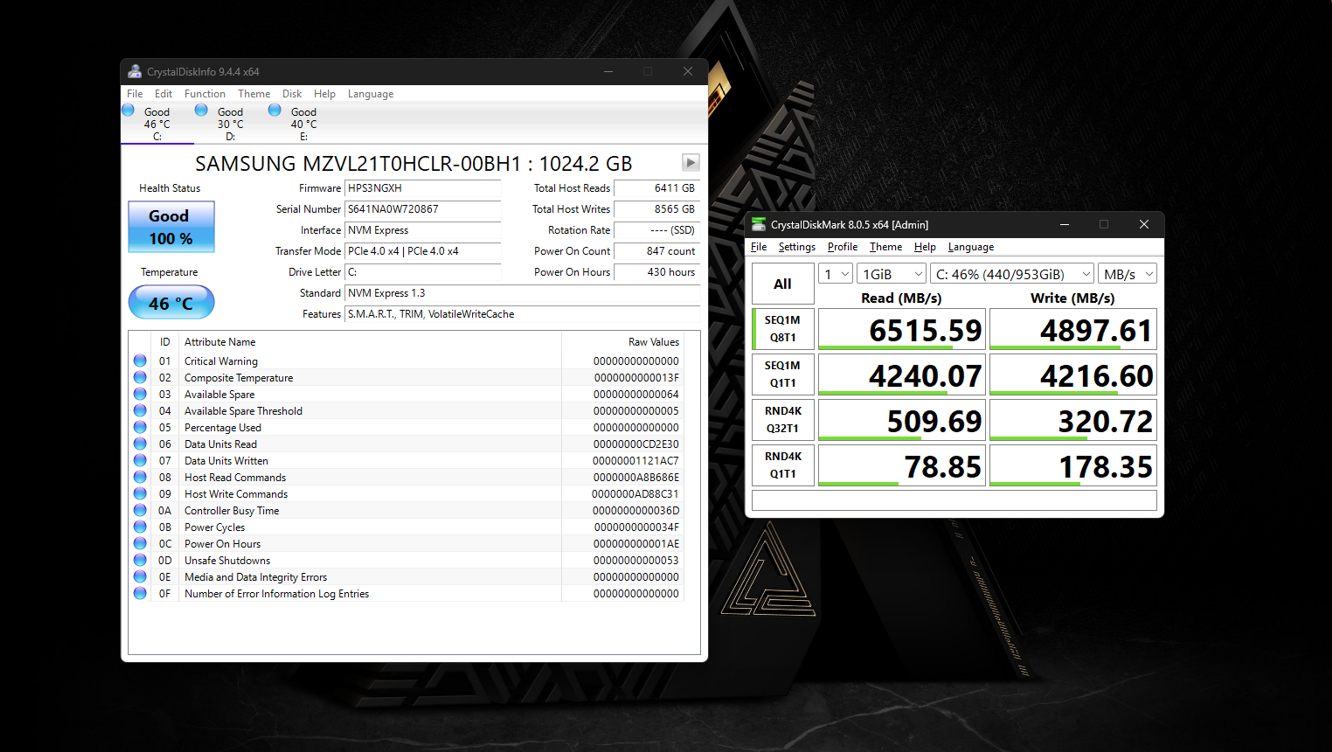Click the Total Host Reads value 6411 GB
1332x752 pixels.
tap(657, 188)
